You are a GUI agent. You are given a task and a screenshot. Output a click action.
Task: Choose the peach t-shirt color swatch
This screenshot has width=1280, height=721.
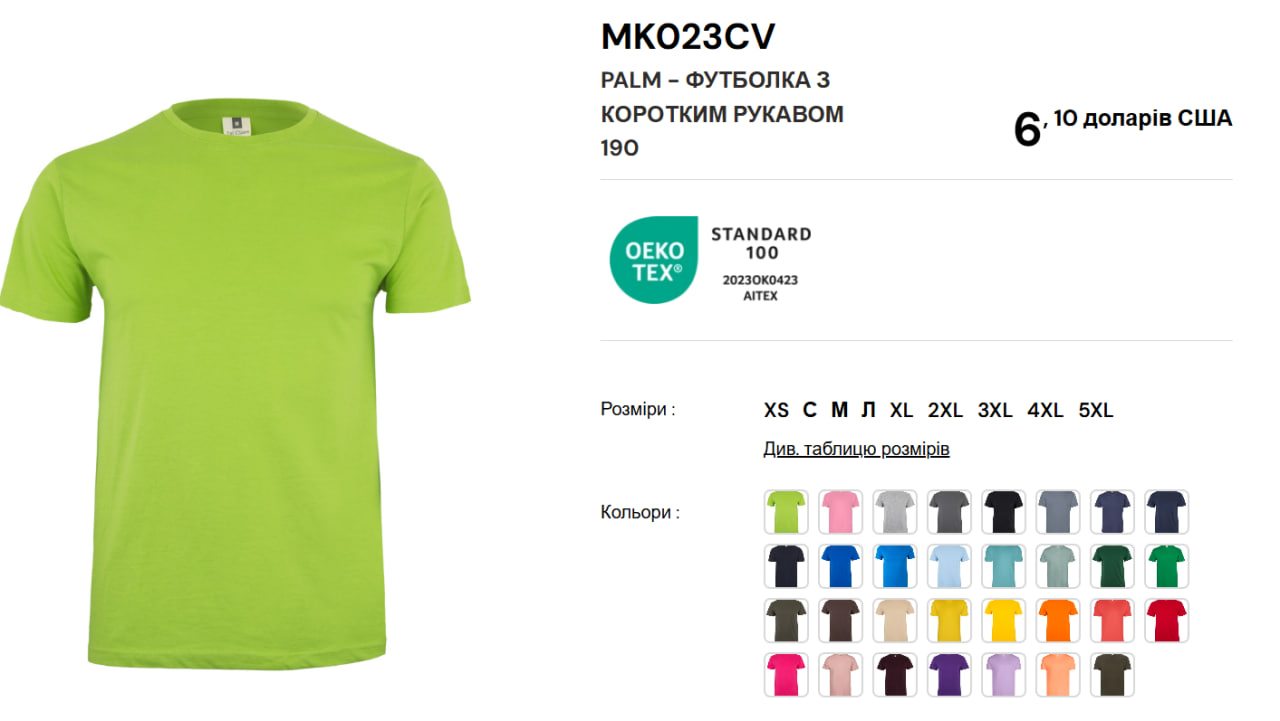(x=1058, y=674)
